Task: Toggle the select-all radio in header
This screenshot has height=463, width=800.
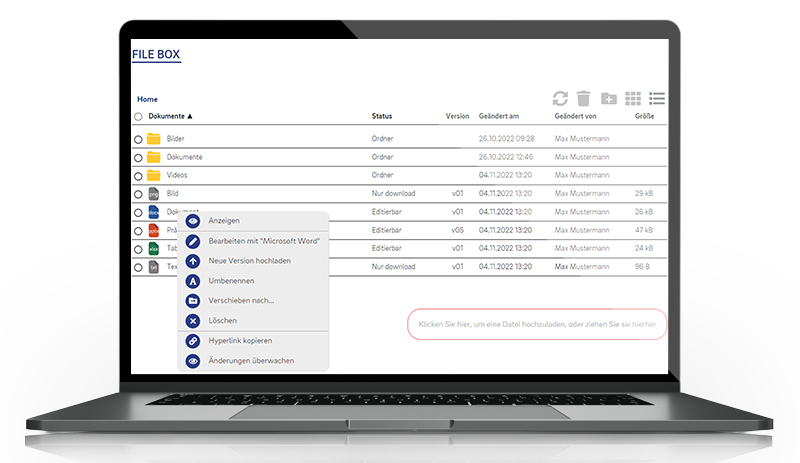Action: pos(138,117)
